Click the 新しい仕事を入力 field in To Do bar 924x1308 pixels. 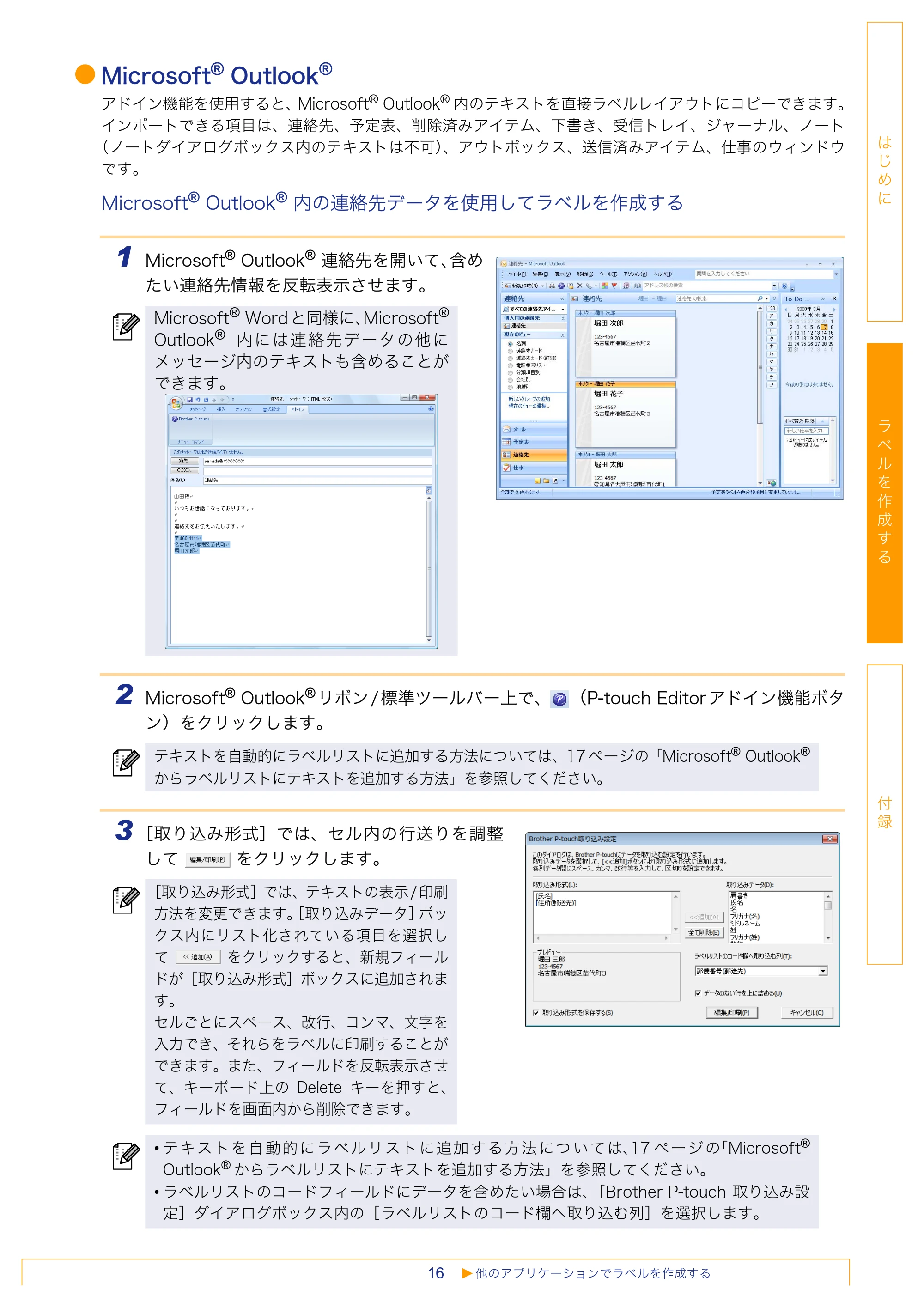806,431
